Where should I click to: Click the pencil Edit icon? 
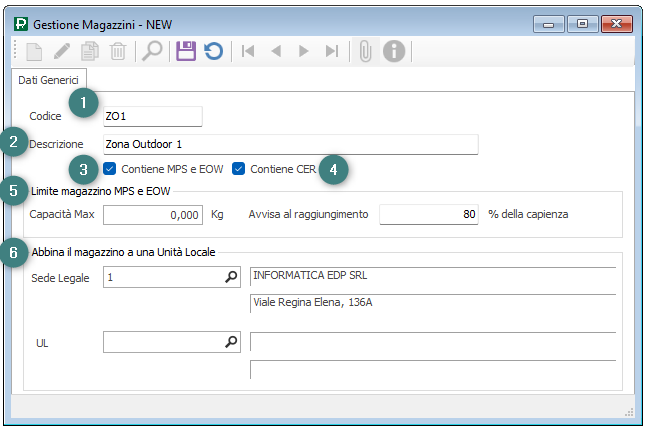click(62, 51)
